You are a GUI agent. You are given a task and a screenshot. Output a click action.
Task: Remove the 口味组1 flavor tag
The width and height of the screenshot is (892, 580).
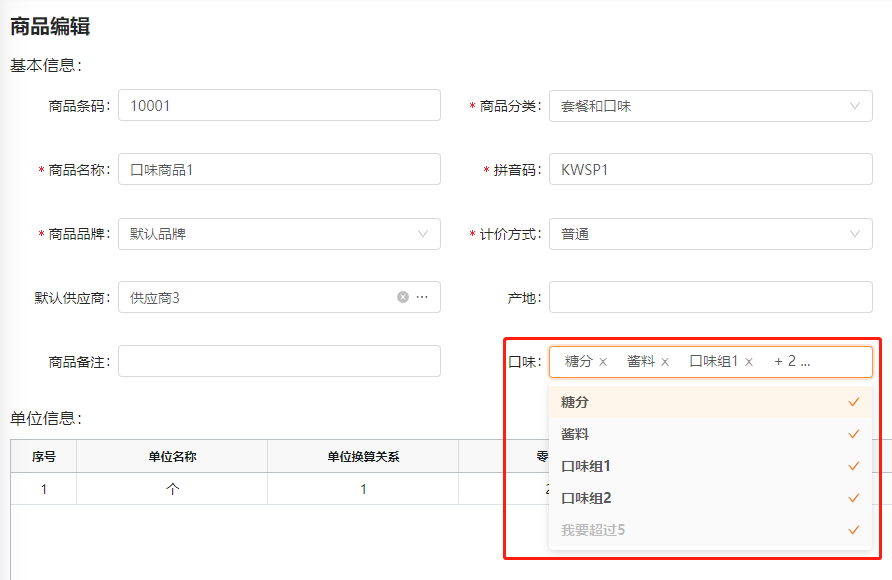749,362
